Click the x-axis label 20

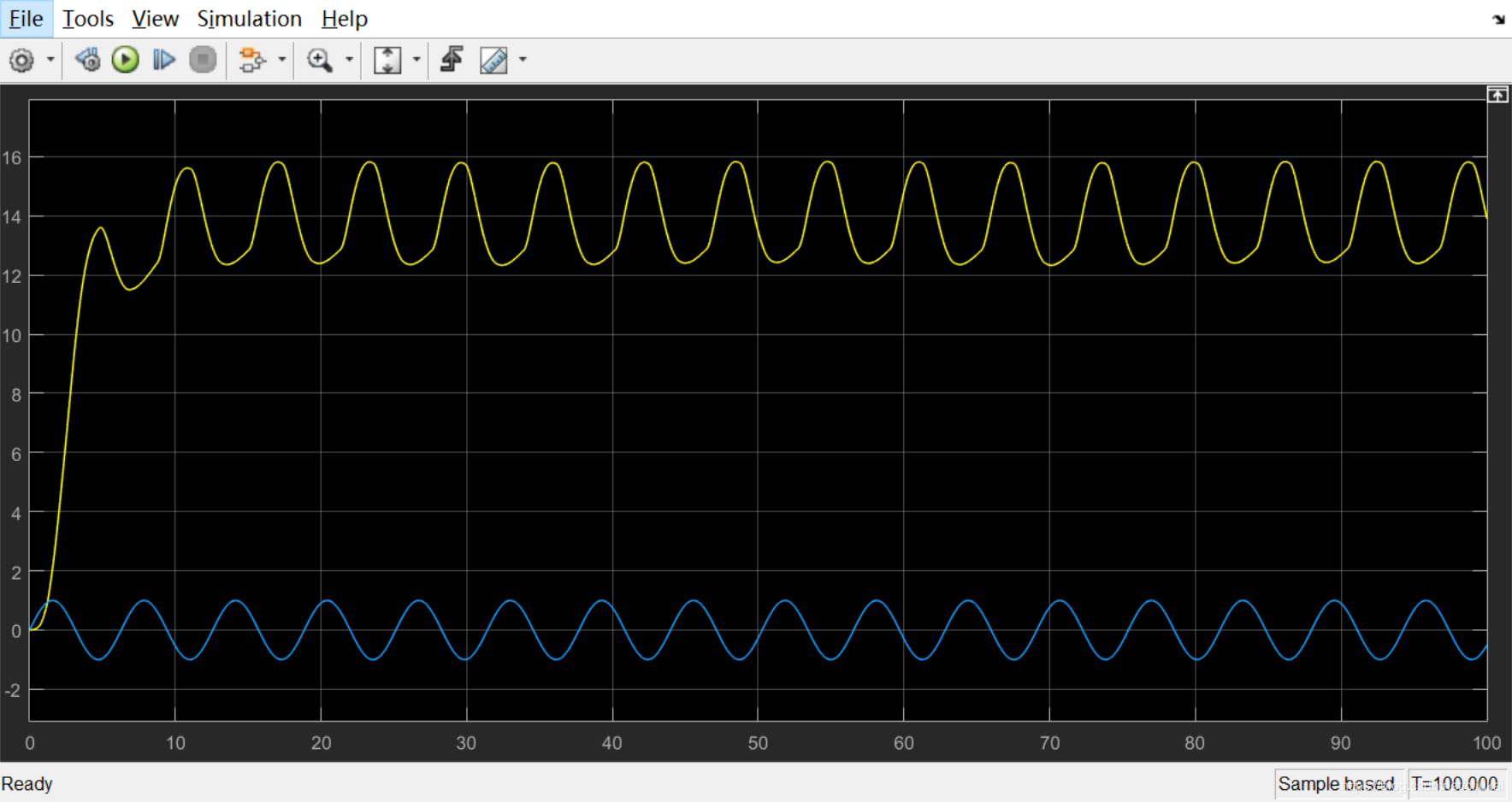321,743
